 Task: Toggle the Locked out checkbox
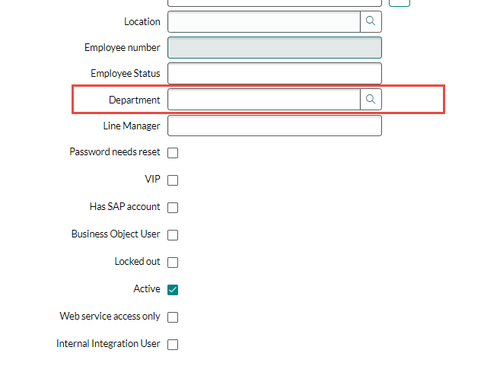pos(173,262)
